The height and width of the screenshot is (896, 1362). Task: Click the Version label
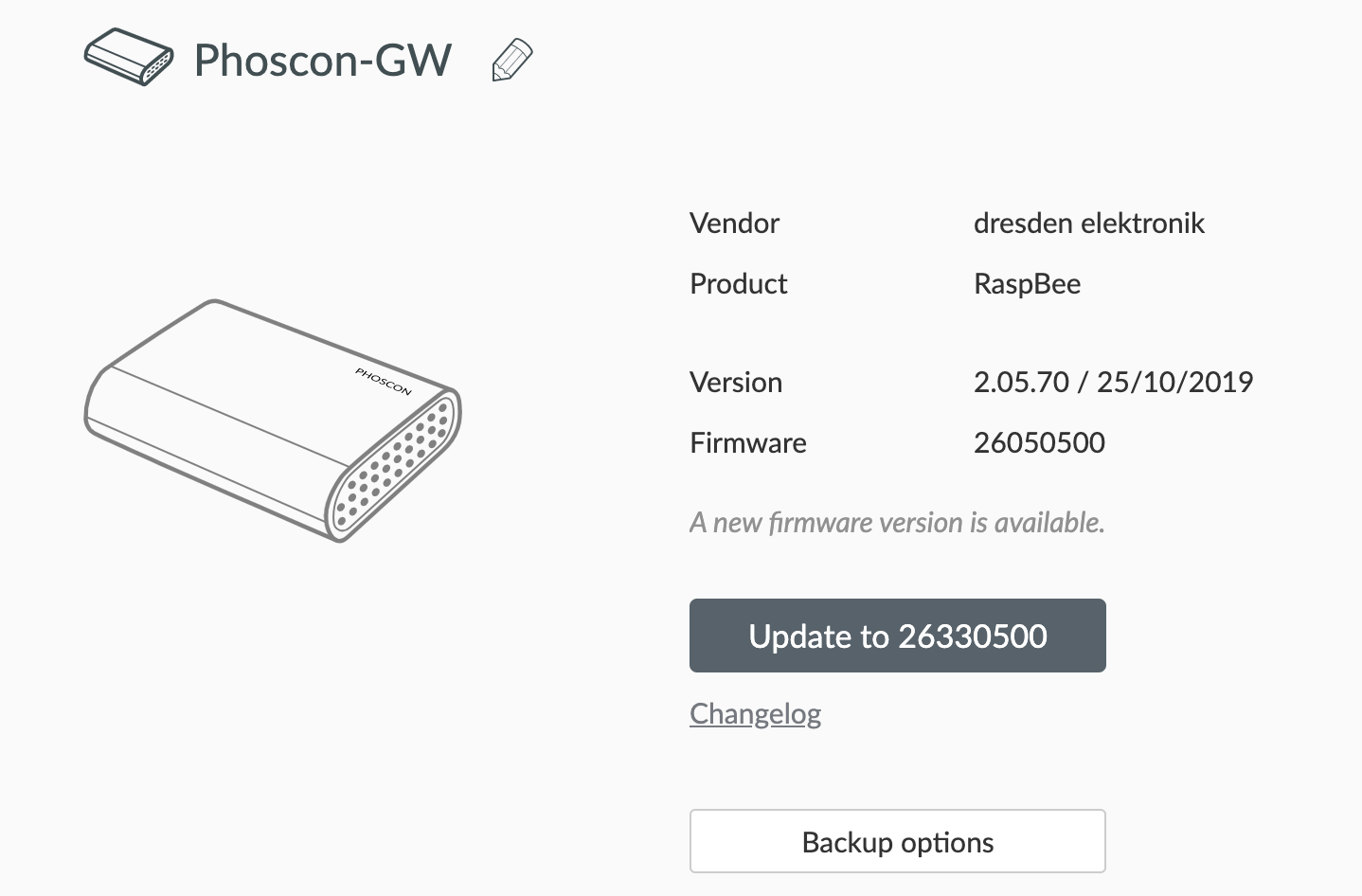736,383
